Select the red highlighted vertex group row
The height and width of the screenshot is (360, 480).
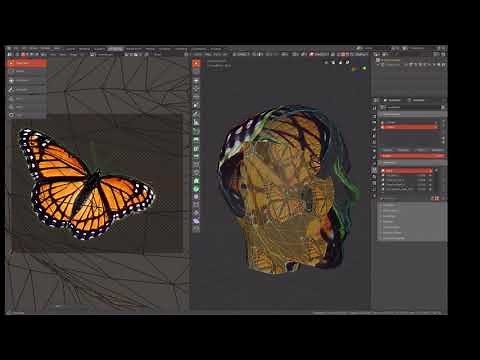pos(410,127)
